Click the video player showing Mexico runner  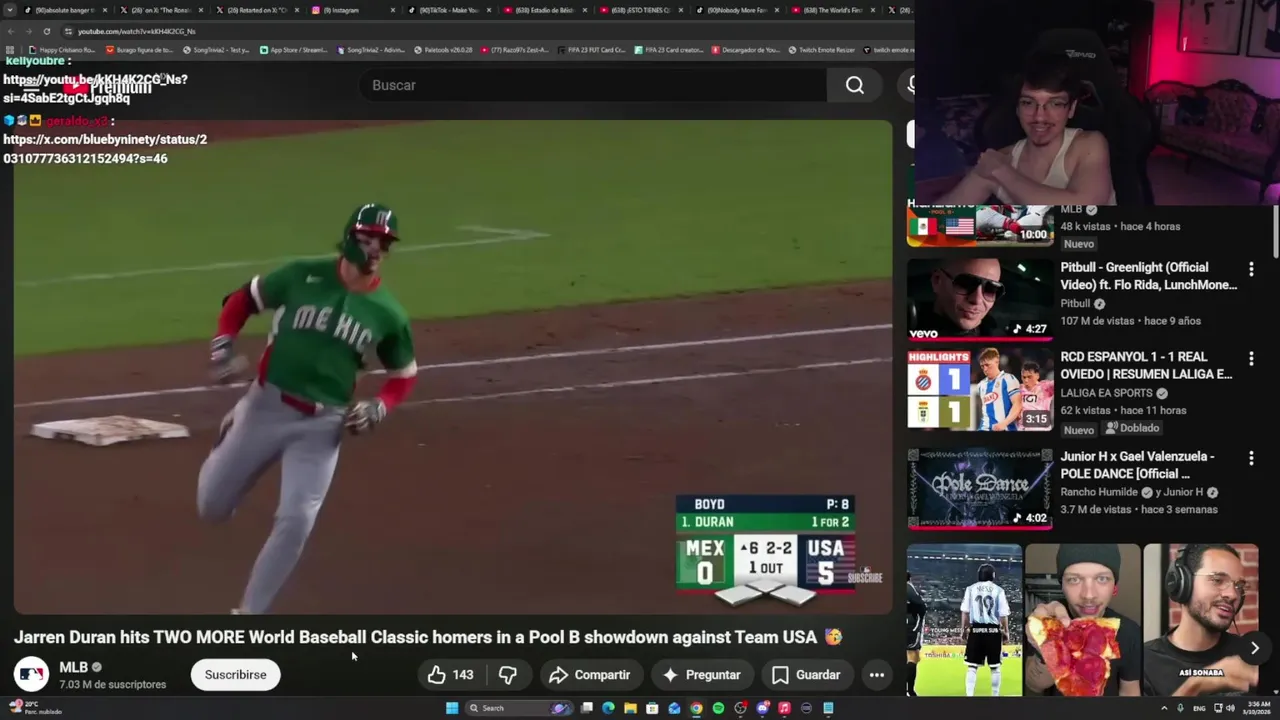[x=453, y=367]
